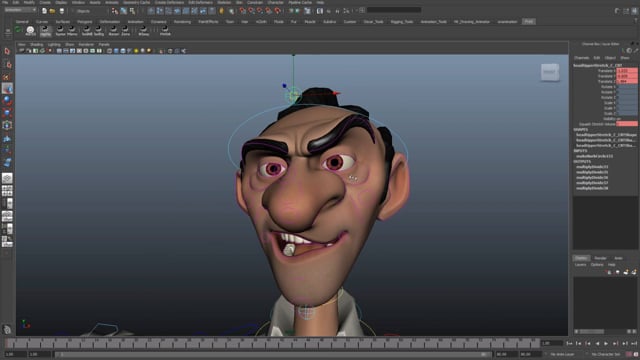Screen dimensions: 640x360
Task: Click Object menu in Channel Box
Action: (610, 58)
